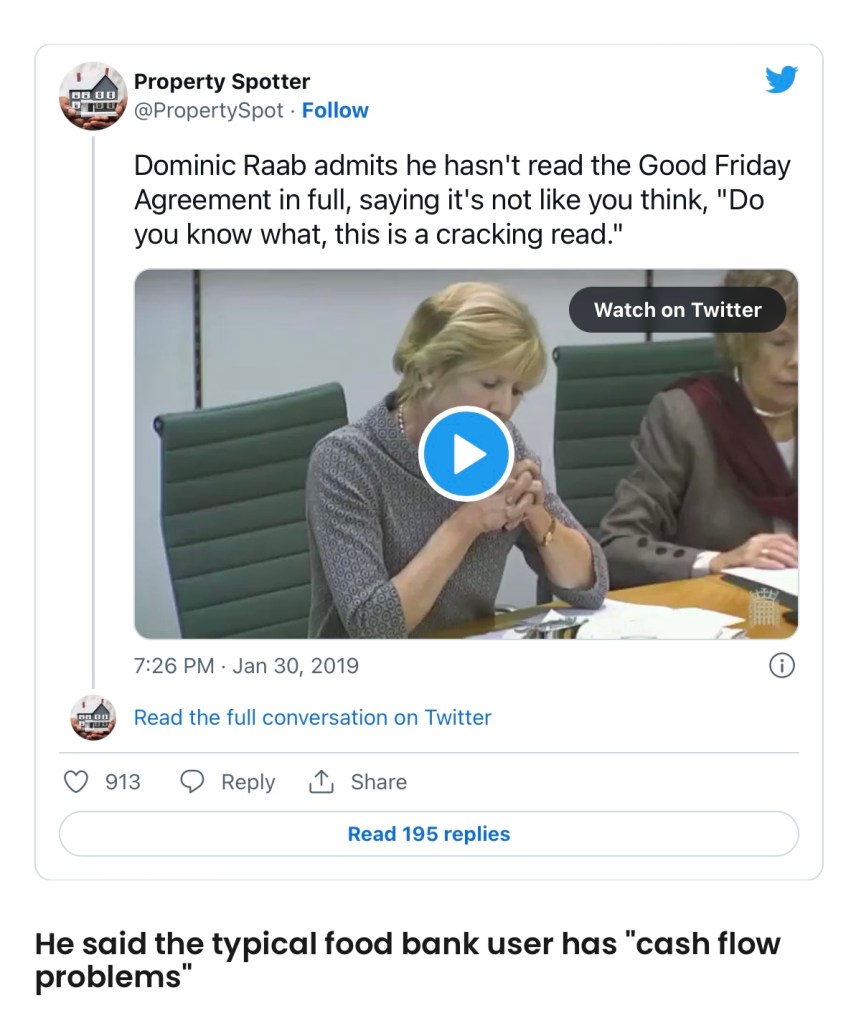Open the tweet info circle icon
851x1023 pixels.
(x=781, y=665)
